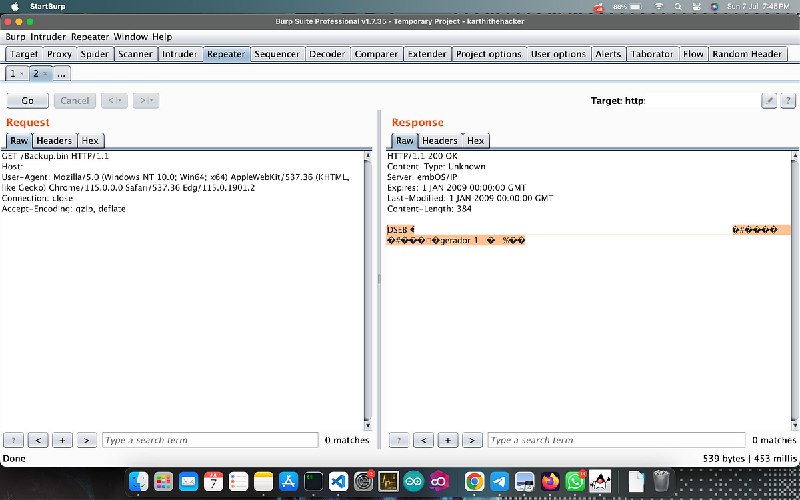The height and width of the screenshot is (500, 800).
Task: Open the Project options tab
Action: click(489, 54)
